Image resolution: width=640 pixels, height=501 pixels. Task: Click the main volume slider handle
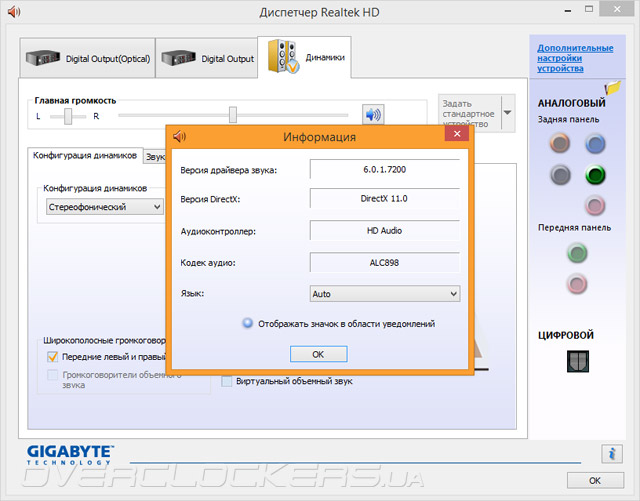(233, 115)
